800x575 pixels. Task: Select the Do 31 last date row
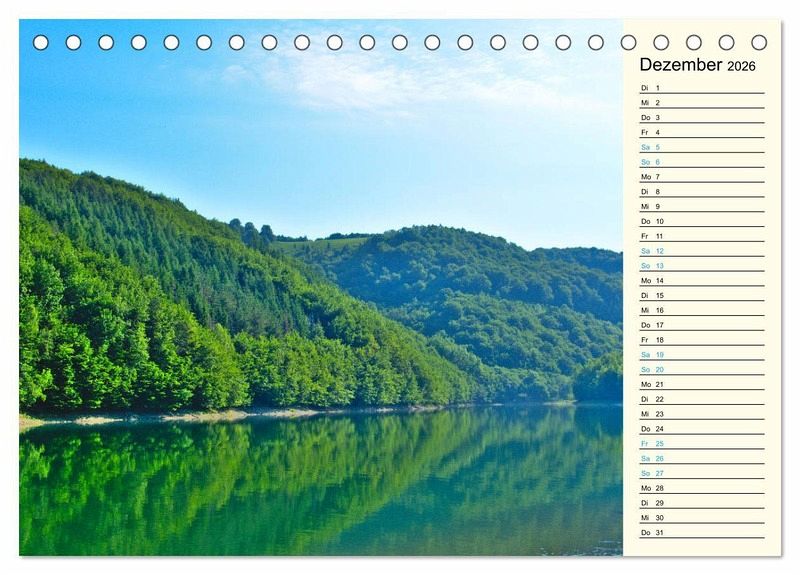coord(701,533)
